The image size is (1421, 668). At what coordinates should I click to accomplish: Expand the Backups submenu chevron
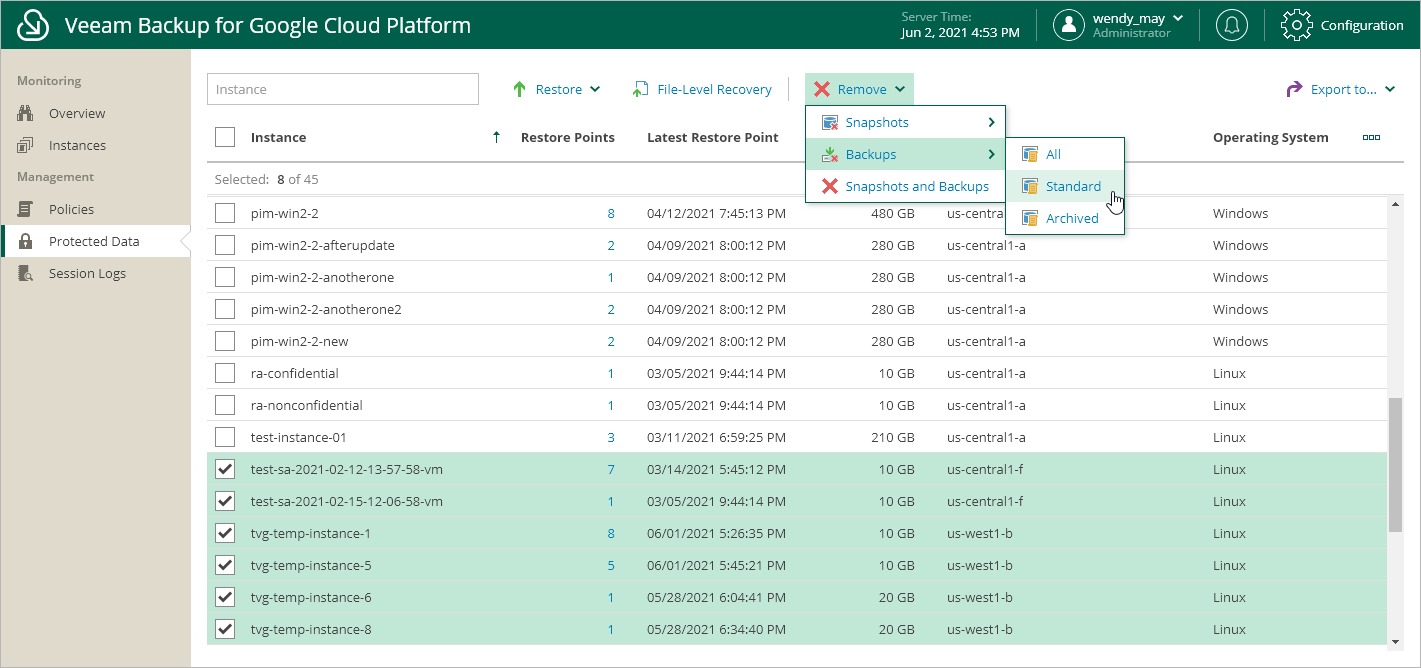(x=991, y=154)
